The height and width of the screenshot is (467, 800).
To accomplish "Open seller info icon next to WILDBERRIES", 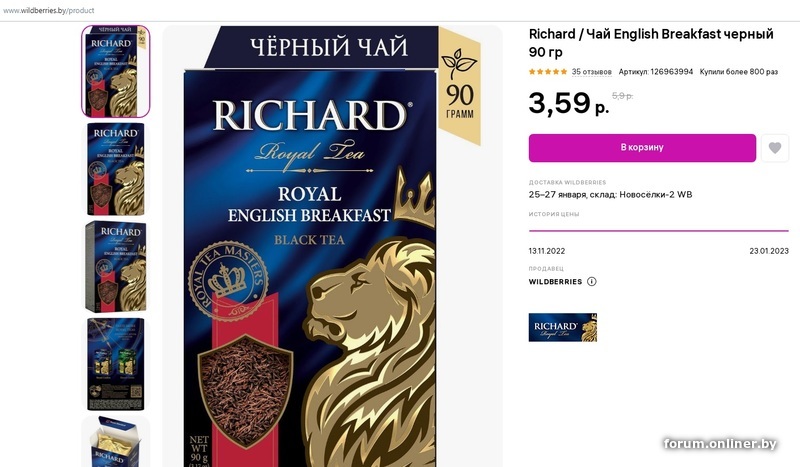I will 592,281.
